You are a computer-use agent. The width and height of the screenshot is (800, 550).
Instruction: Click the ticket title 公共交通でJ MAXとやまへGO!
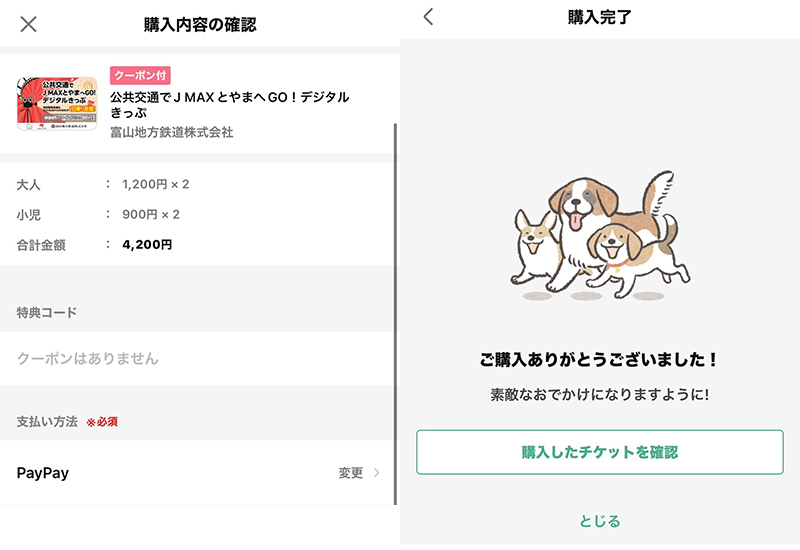pos(230,105)
